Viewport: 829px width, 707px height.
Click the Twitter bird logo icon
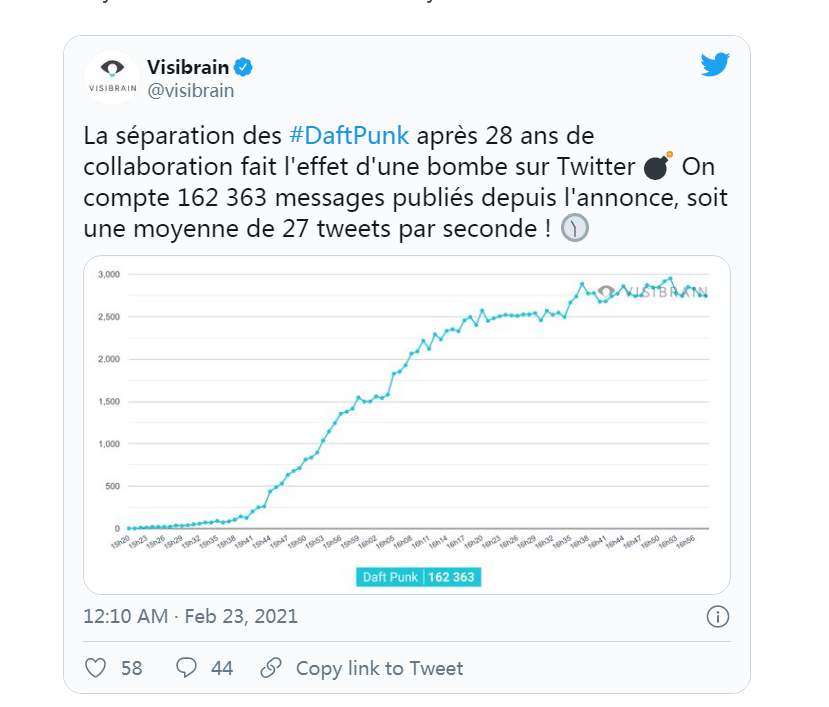click(715, 65)
